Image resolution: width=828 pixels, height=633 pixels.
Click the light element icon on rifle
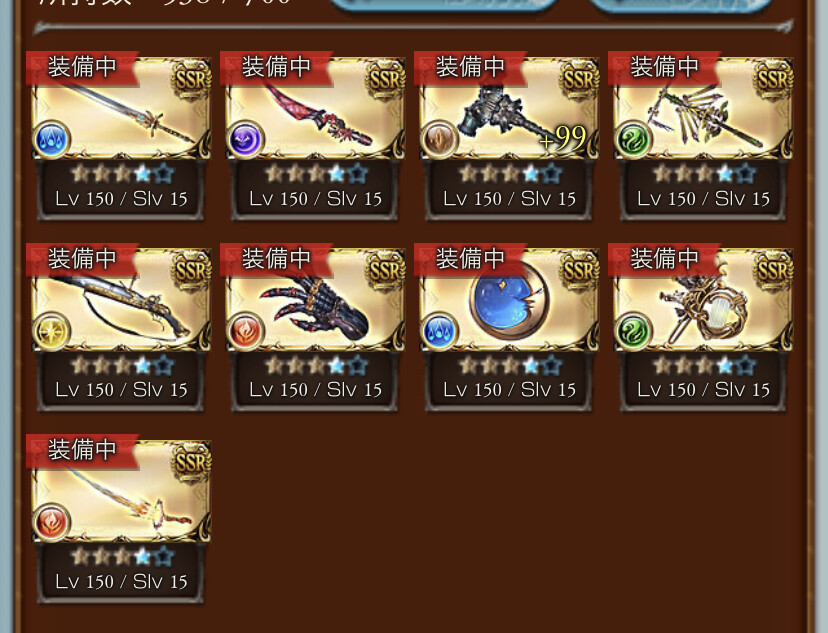pos(52,332)
